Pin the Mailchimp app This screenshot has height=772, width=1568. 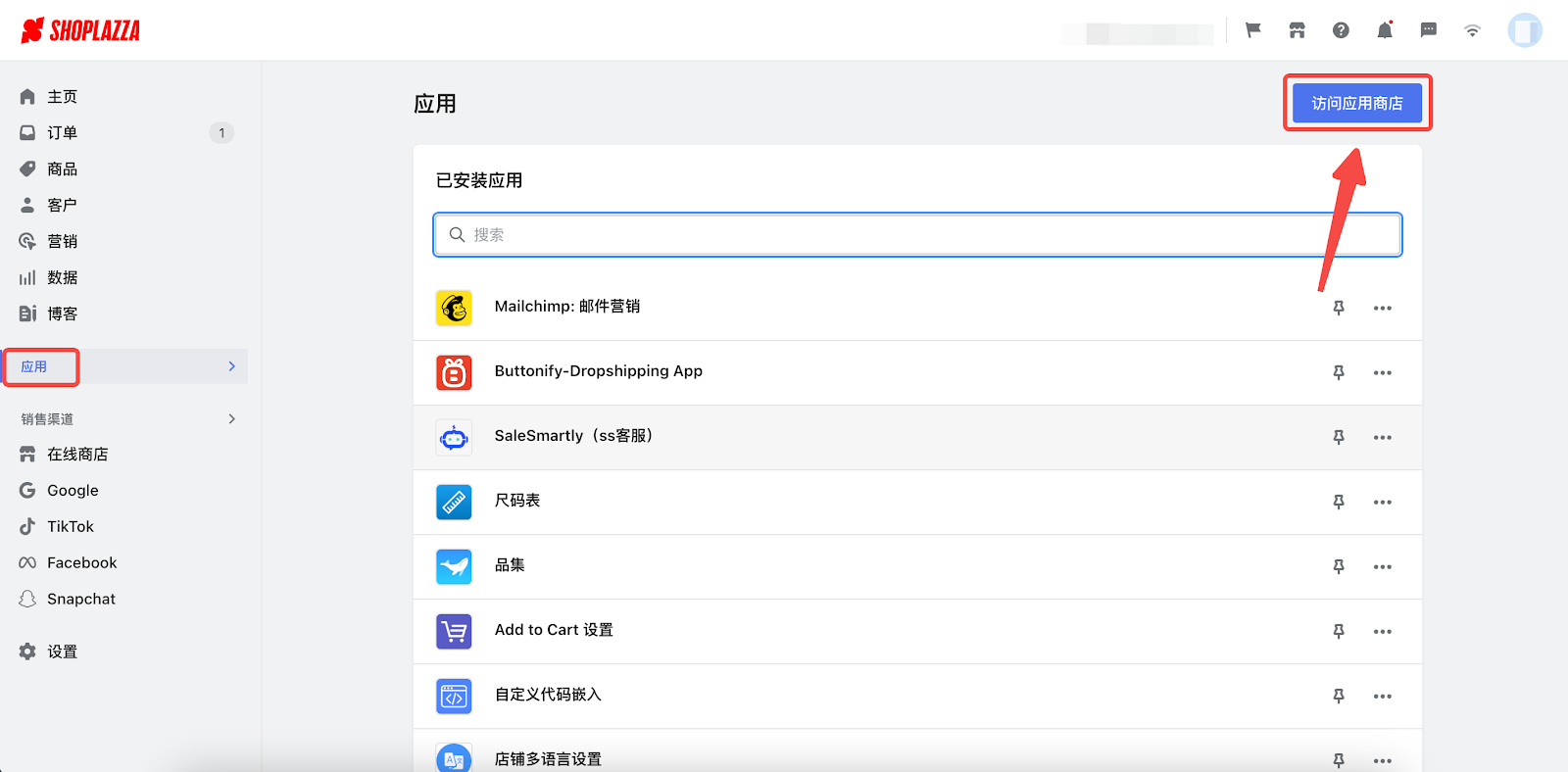click(x=1339, y=308)
